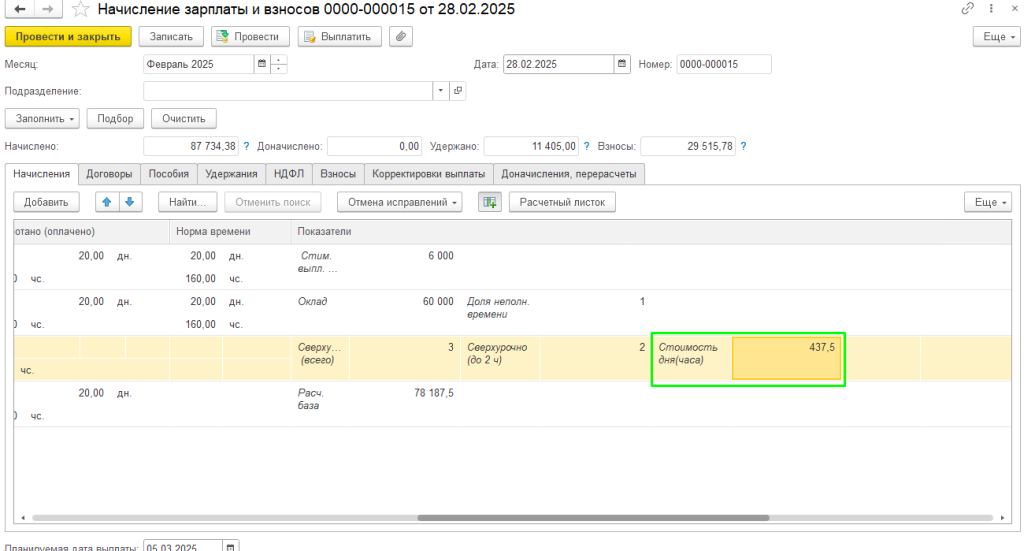Screen dimensions: 1024x551
Task: Show help for Взносы via question mark
Action: tap(743, 146)
